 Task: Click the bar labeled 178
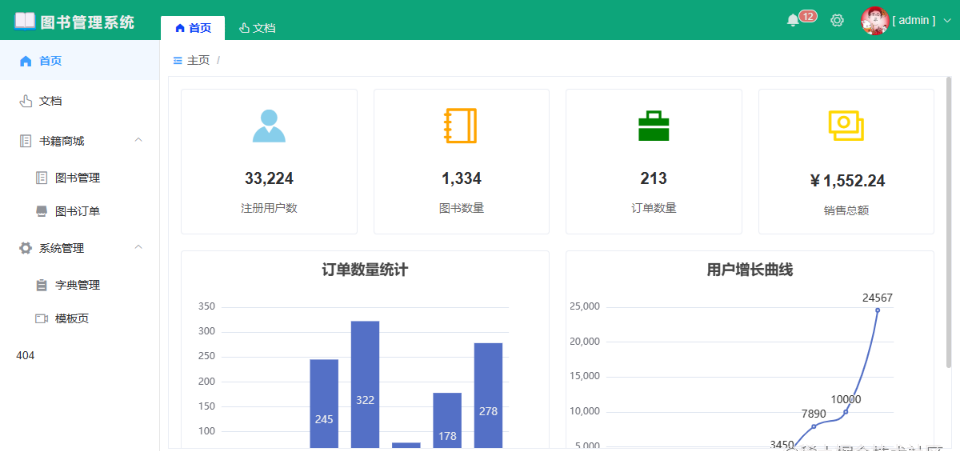pyautogui.click(x=447, y=420)
